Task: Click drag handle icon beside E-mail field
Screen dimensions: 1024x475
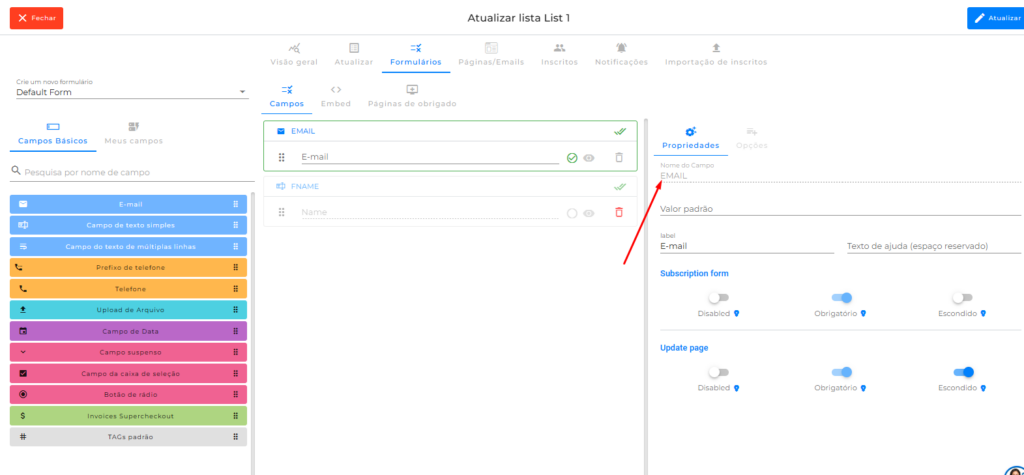Action: (282, 157)
